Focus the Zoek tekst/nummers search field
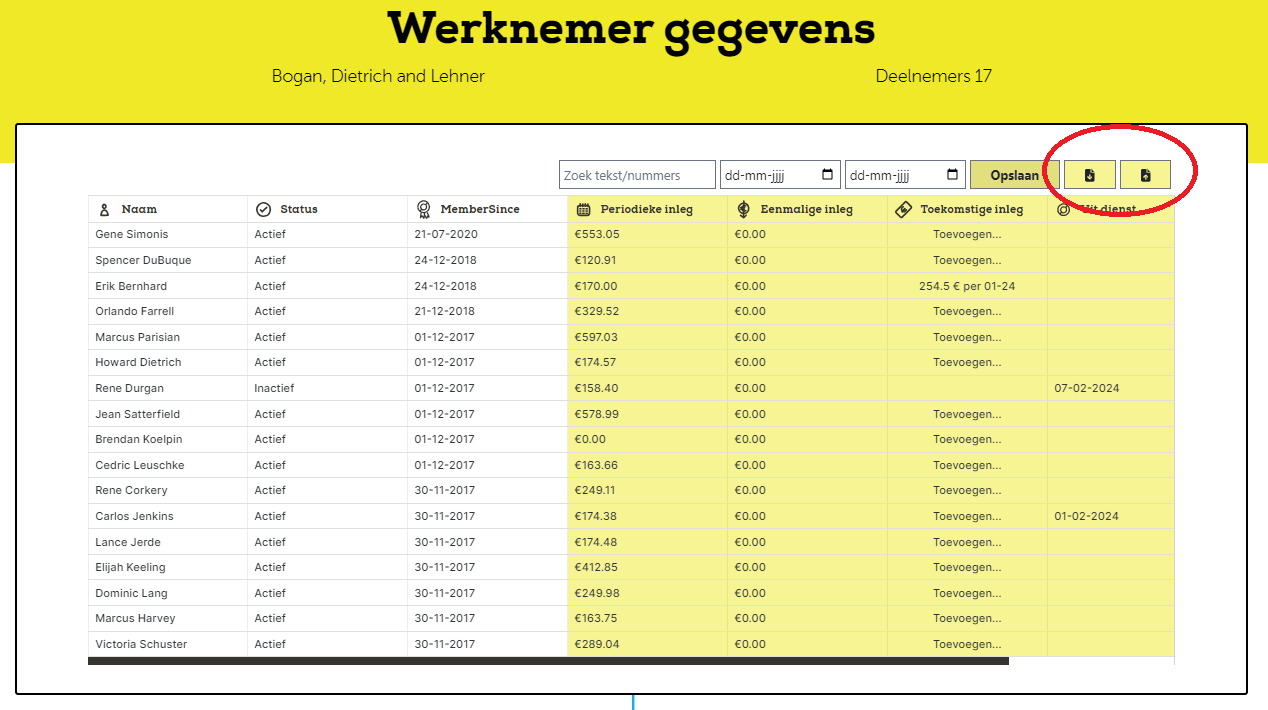 [637, 175]
